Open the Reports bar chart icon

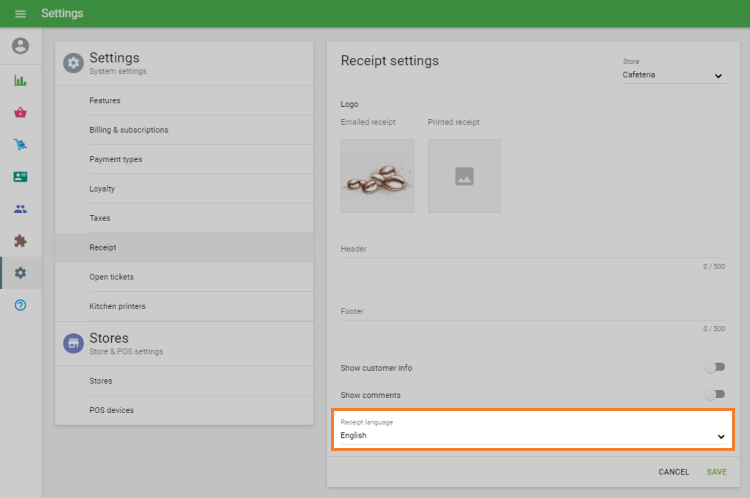pyautogui.click(x=20, y=80)
